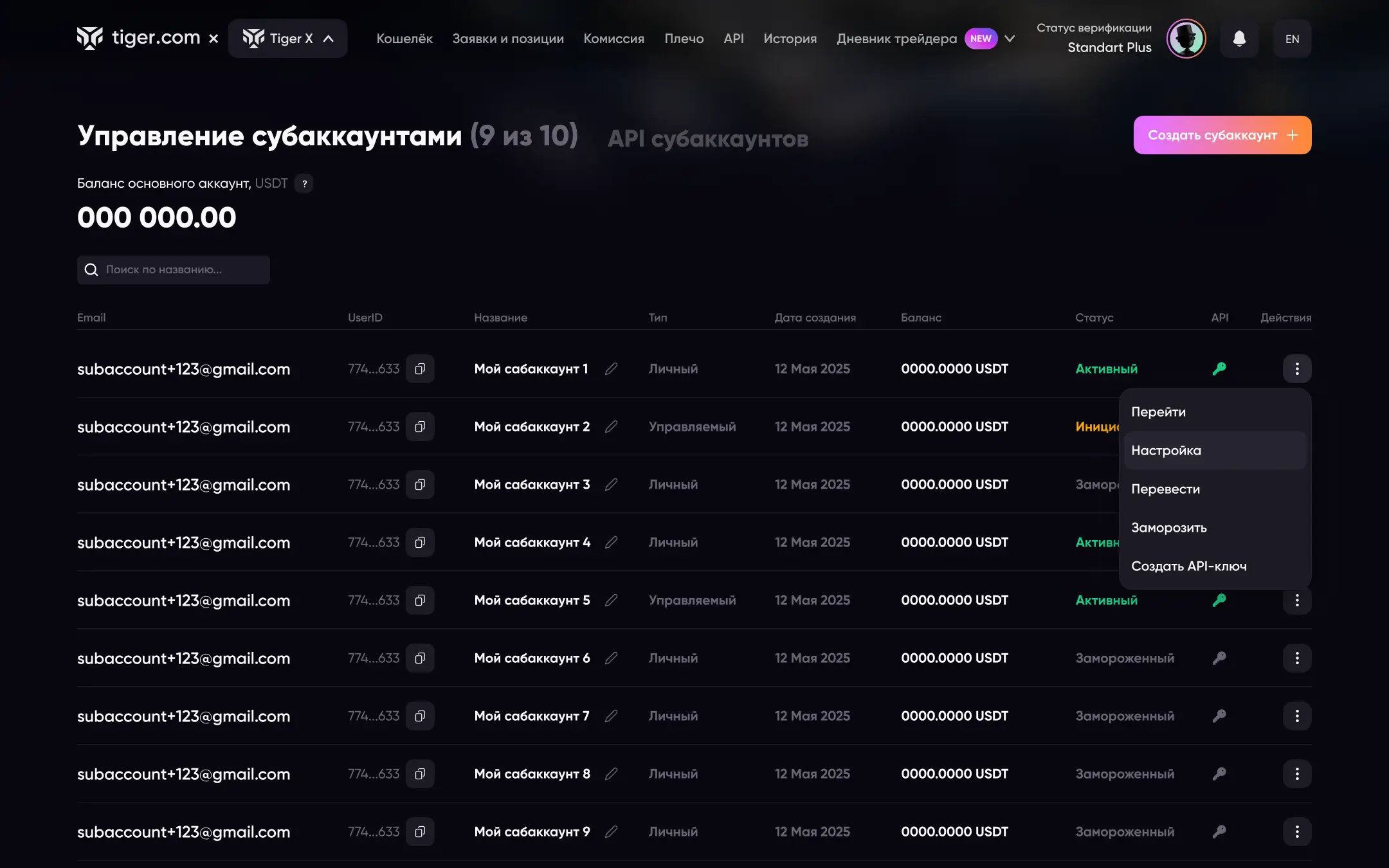Click the balance help question mark icon
Screen dimensions: 1389x868
(304, 184)
